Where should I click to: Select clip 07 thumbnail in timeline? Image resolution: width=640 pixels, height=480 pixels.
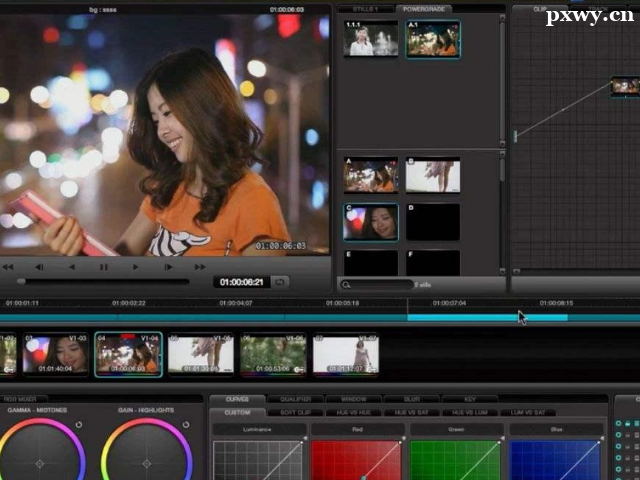pos(346,354)
